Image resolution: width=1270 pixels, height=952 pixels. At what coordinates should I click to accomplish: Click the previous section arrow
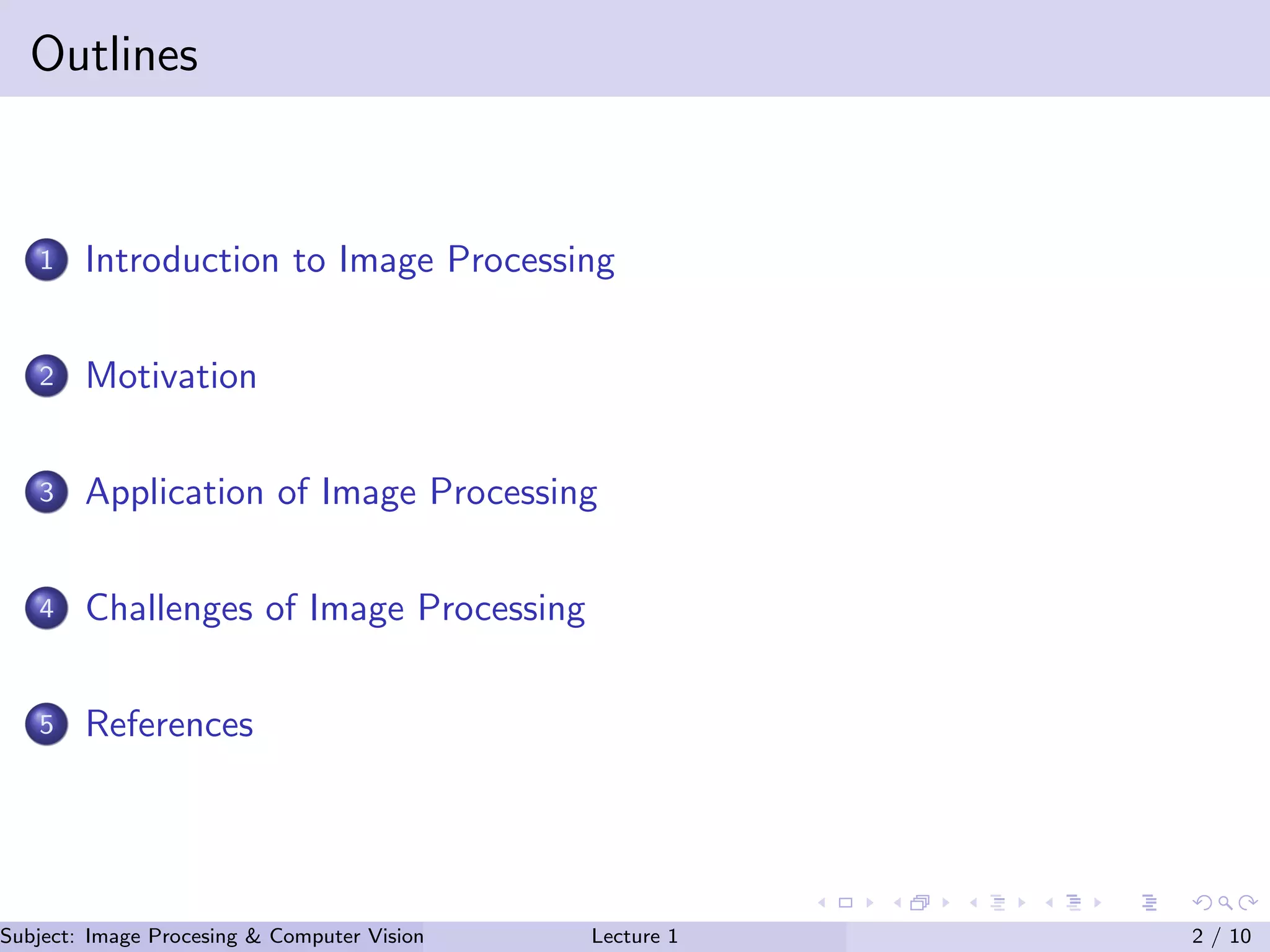[1049, 903]
